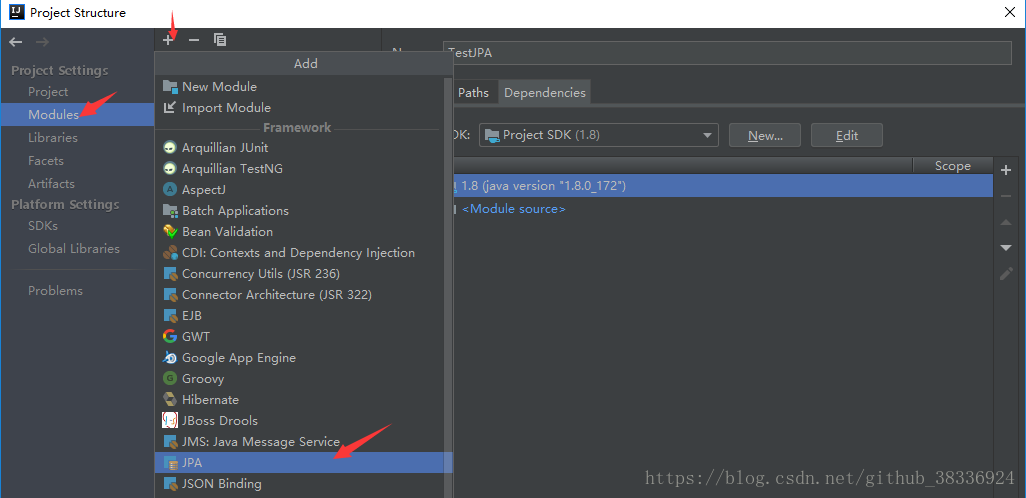This screenshot has width=1026, height=498.
Task: Click the Copy module toolbar icon
Action: coord(220,40)
